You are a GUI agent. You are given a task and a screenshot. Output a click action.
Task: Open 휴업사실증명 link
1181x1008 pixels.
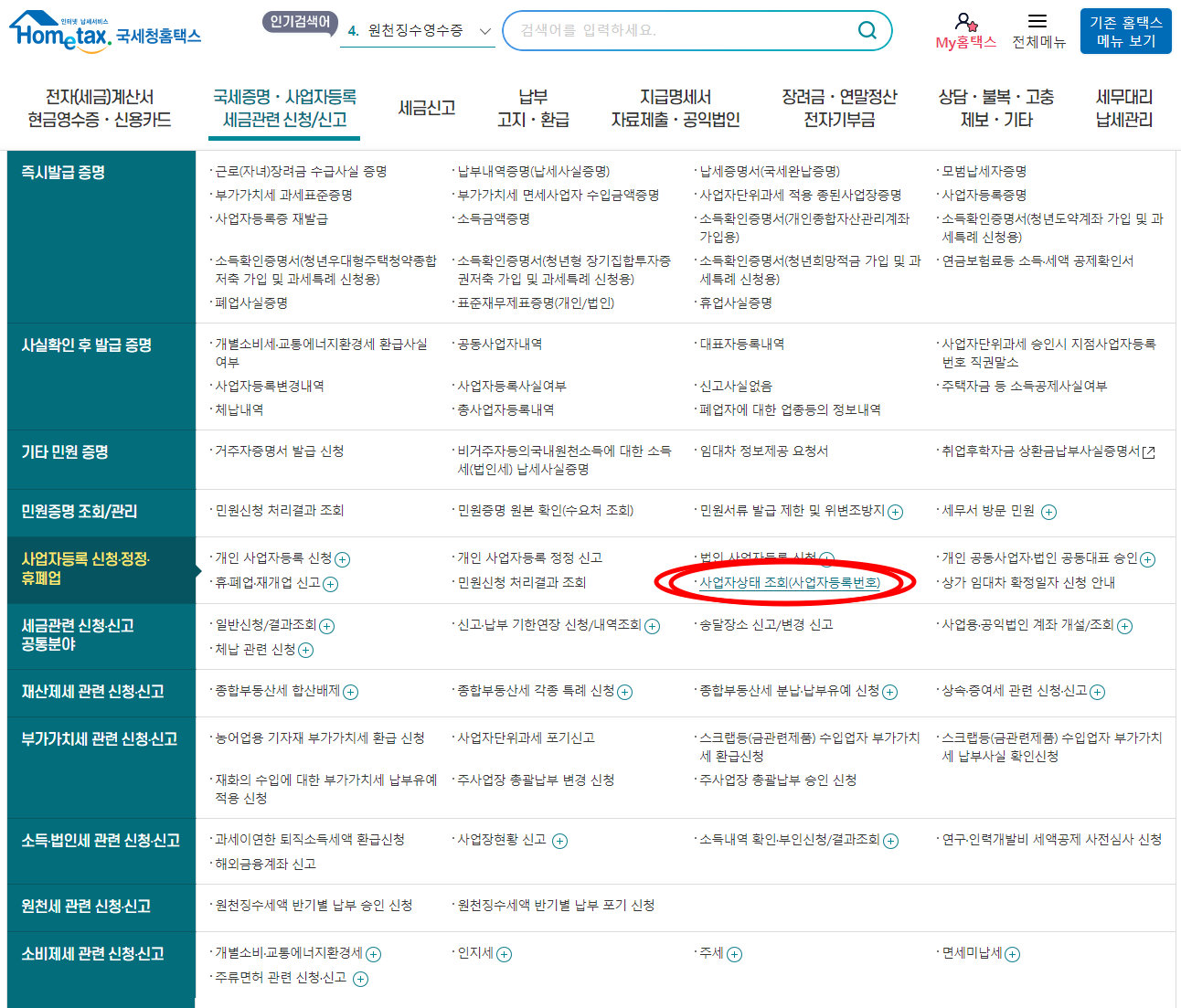[x=736, y=303]
